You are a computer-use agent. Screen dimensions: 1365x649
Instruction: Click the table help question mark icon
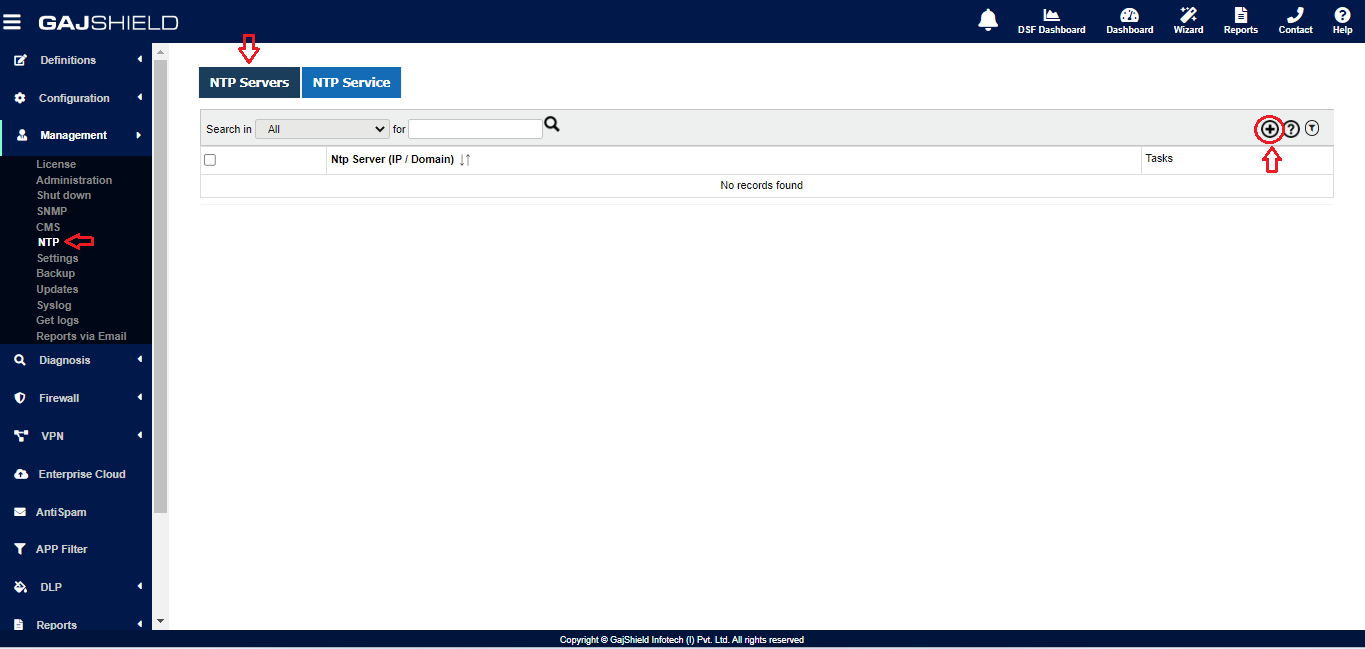[1291, 129]
